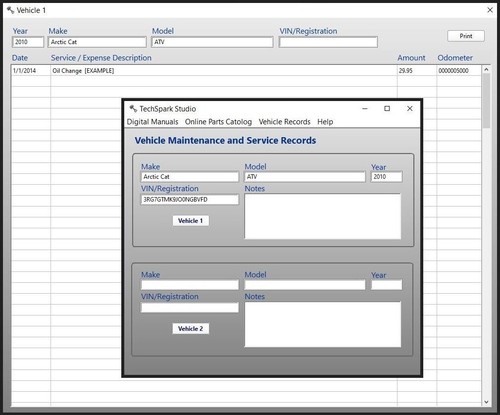Click the Print button
Screen dimensions: 500x415
pyautogui.click(x=466, y=36)
